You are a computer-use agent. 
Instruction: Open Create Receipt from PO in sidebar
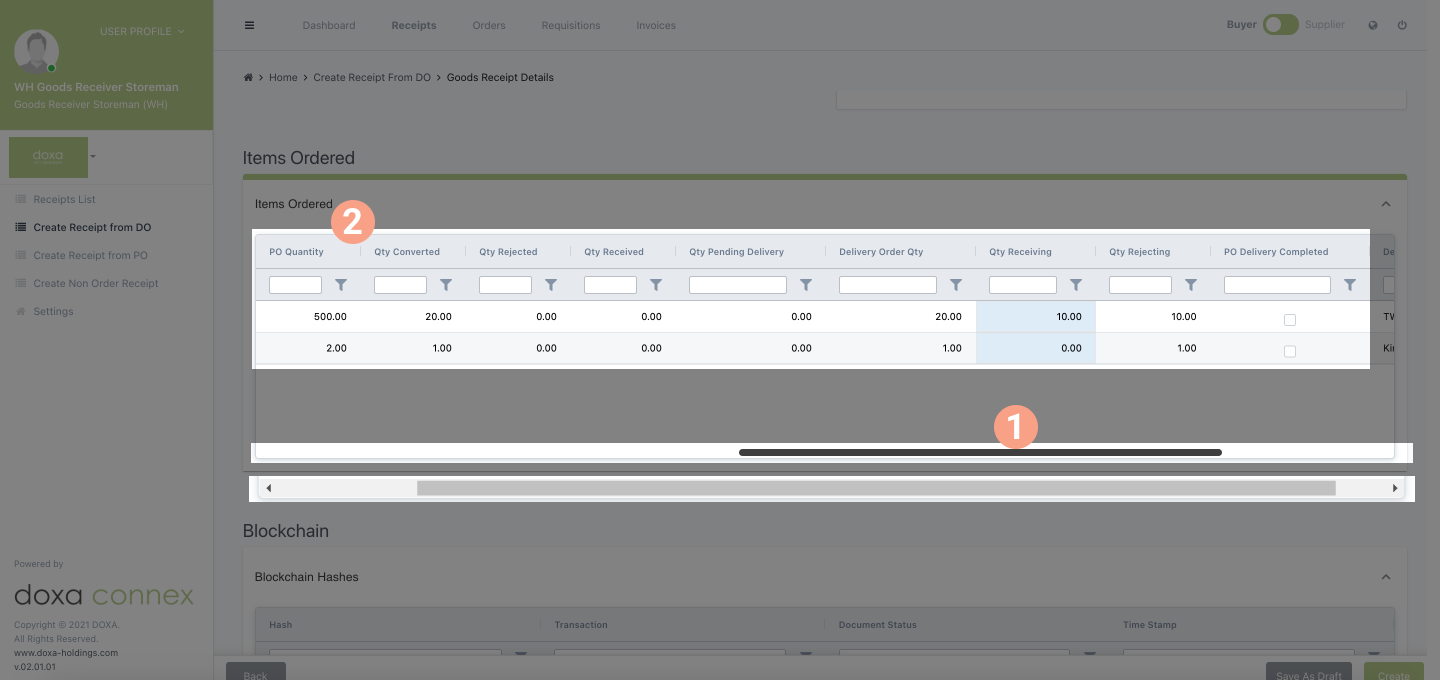90,255
